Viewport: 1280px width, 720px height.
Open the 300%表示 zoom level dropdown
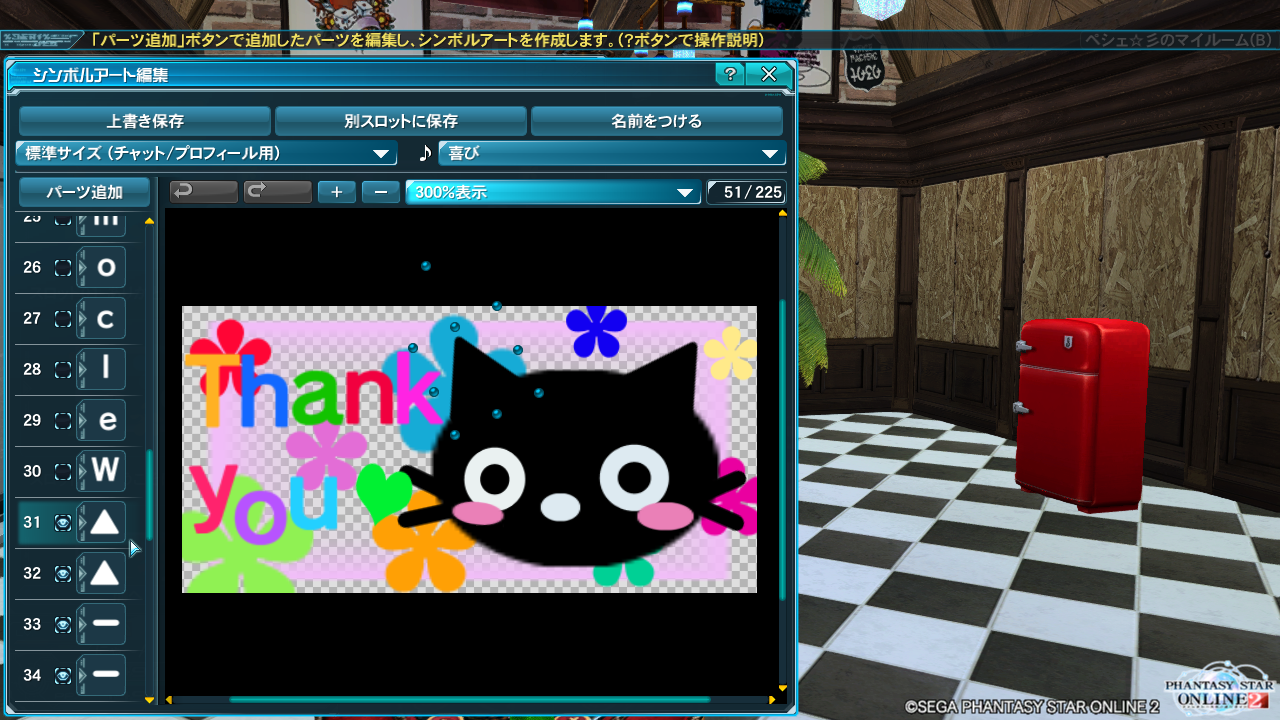pos(553,192)
